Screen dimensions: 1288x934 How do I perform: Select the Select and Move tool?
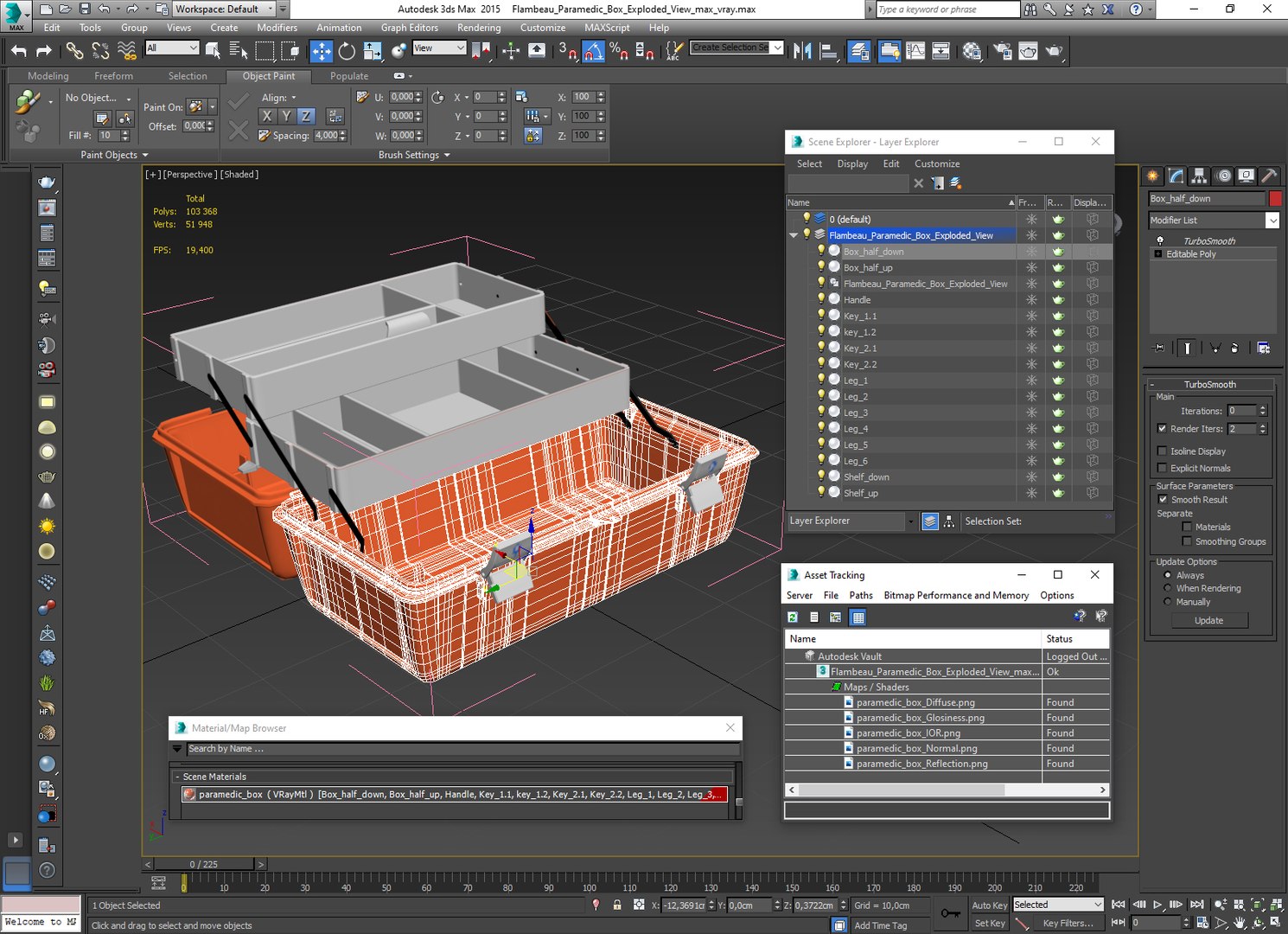[321, 51]
